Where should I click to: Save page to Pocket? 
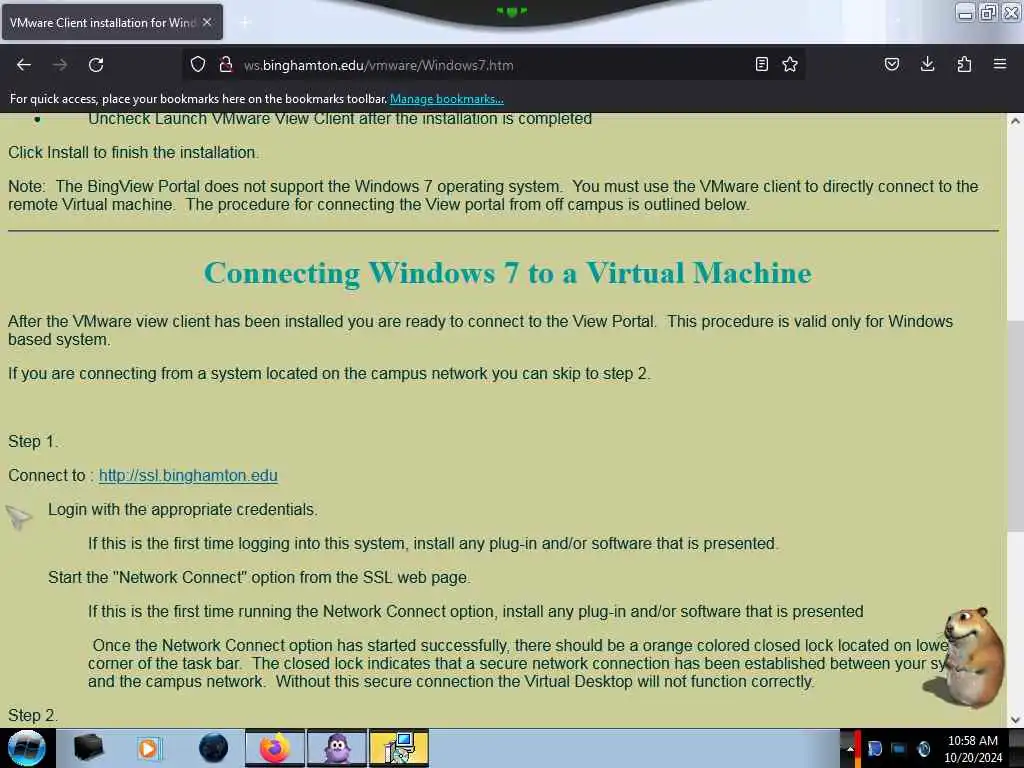coord(892,64)
